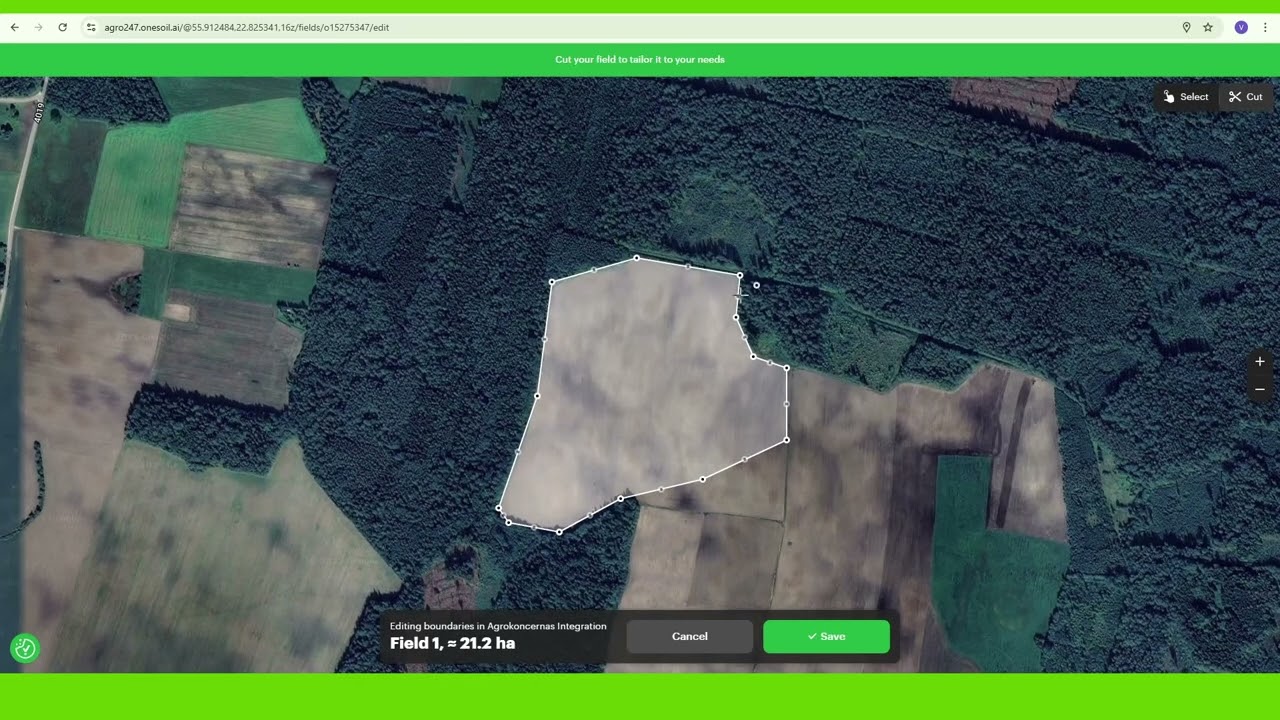1280x720 pixels.
Task: Click 'Editing boundaries in Agrokoncernas Integration' text
Action: click(498, 626)
